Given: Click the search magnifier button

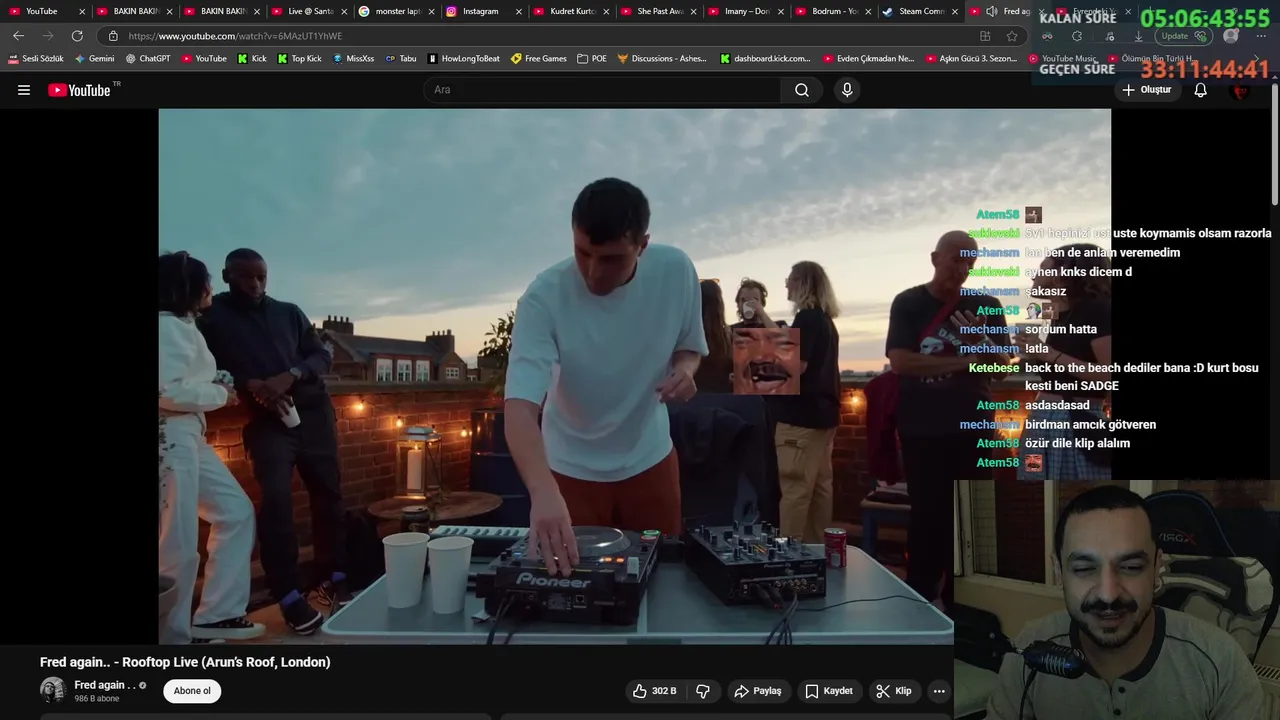Looking at the screenshot, I should [x=801, y=90].
